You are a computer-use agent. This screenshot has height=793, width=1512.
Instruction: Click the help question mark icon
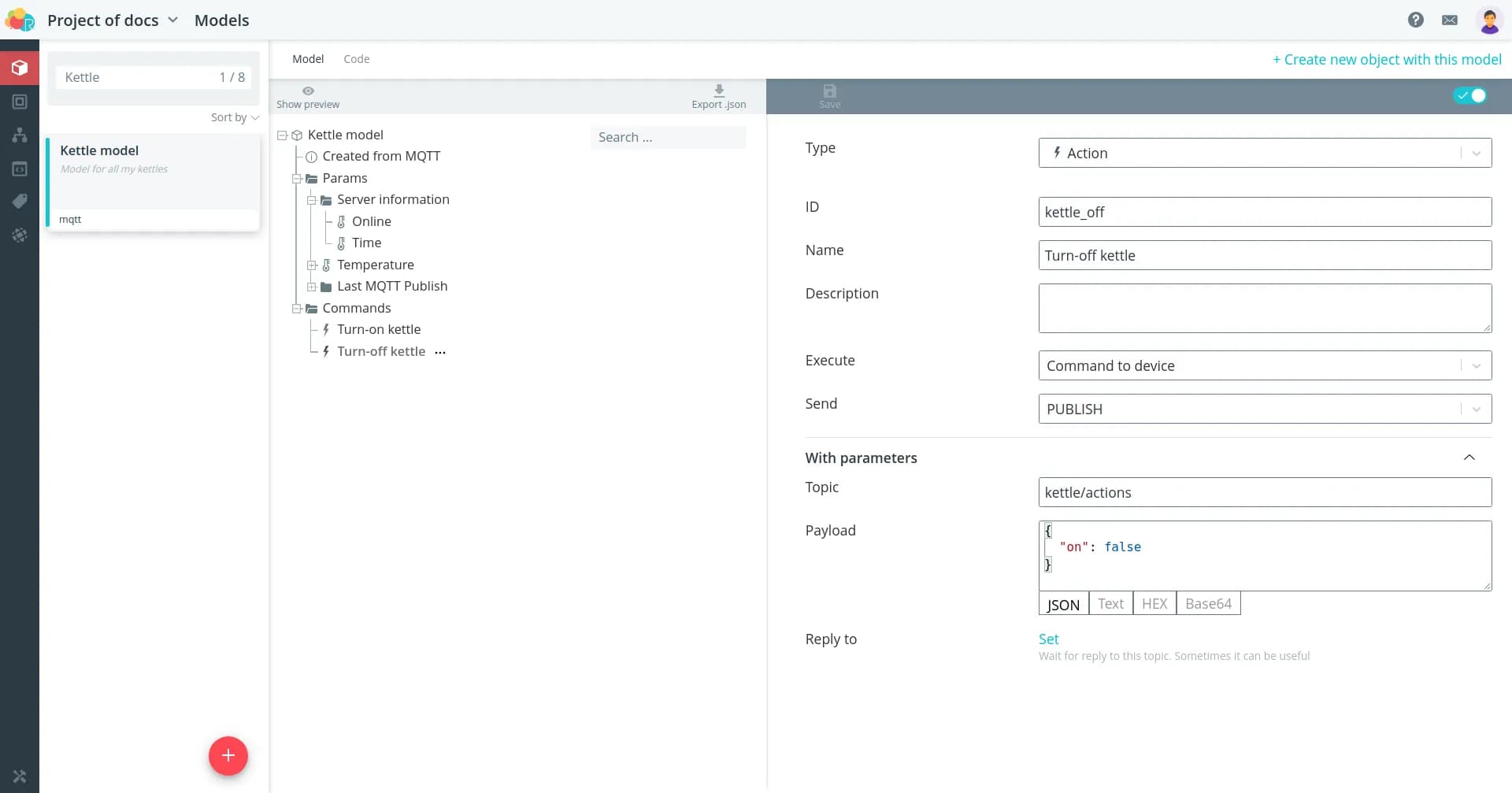tap(1415, 20)
